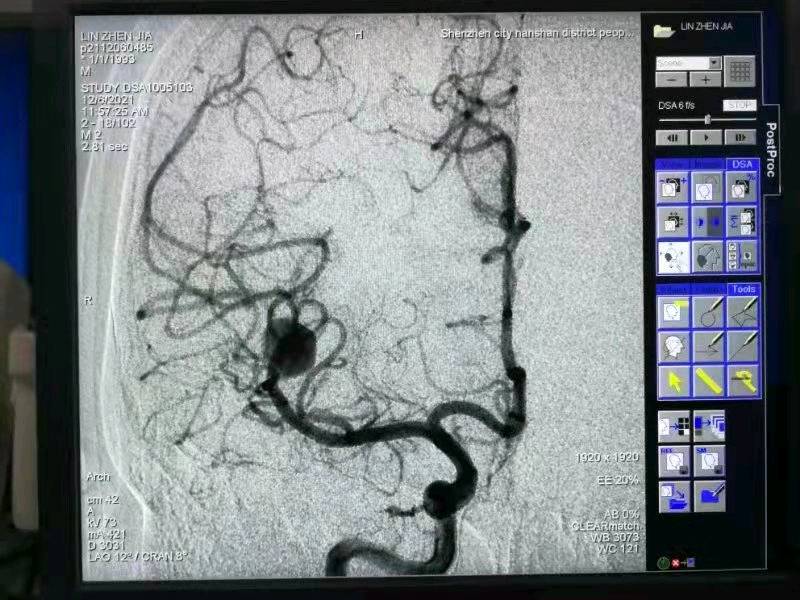Click the green power status icon
The width and height of the screenshot is (800, 600).
point(663,564)
